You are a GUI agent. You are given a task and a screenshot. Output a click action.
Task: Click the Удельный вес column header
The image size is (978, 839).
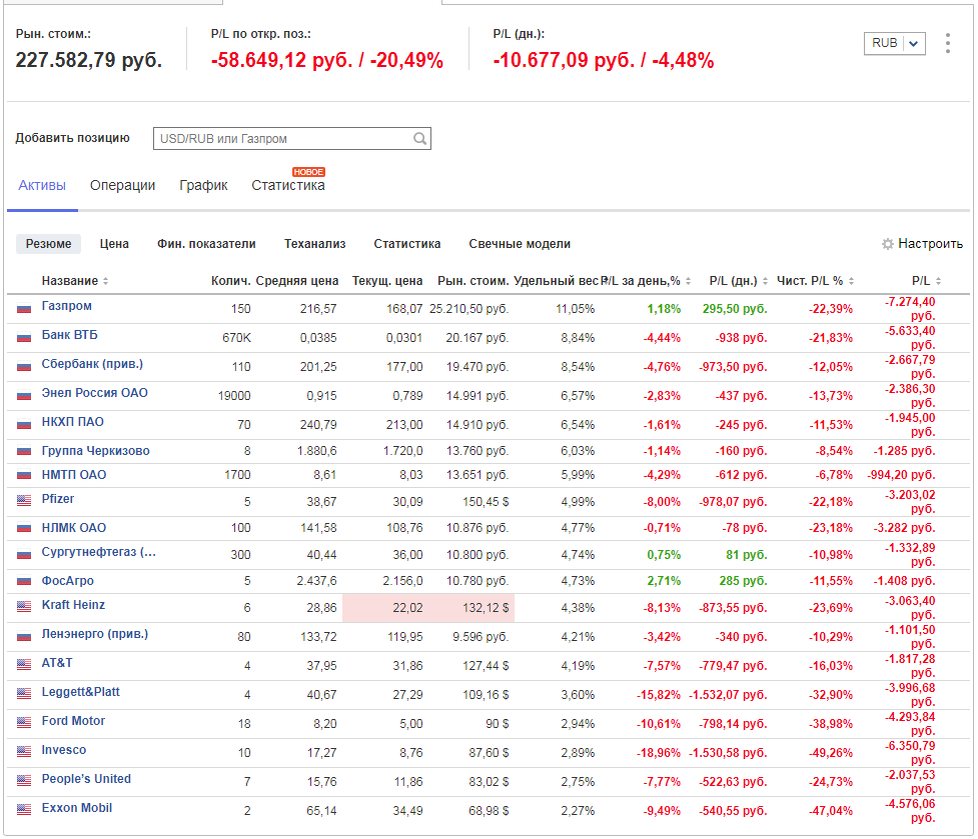(556, 281)
